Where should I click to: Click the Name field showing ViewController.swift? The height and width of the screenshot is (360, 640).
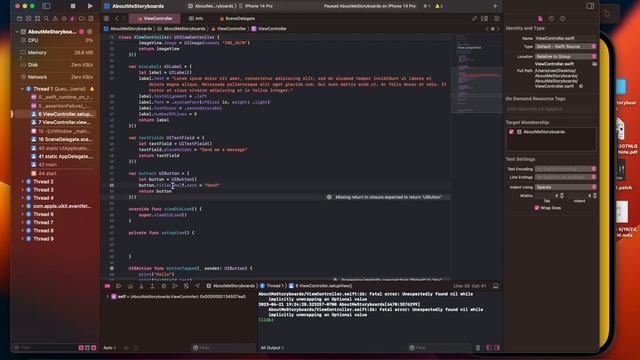(x=565, y=38)
